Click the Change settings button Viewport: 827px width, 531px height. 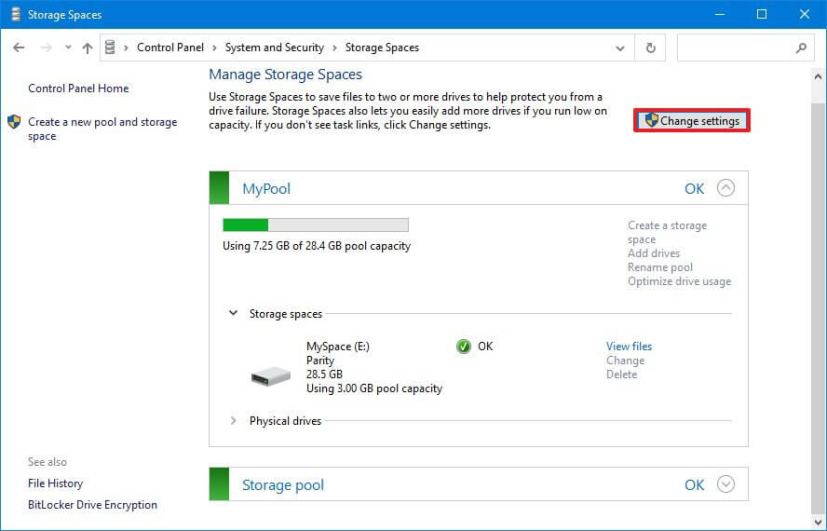click(691, 121)
